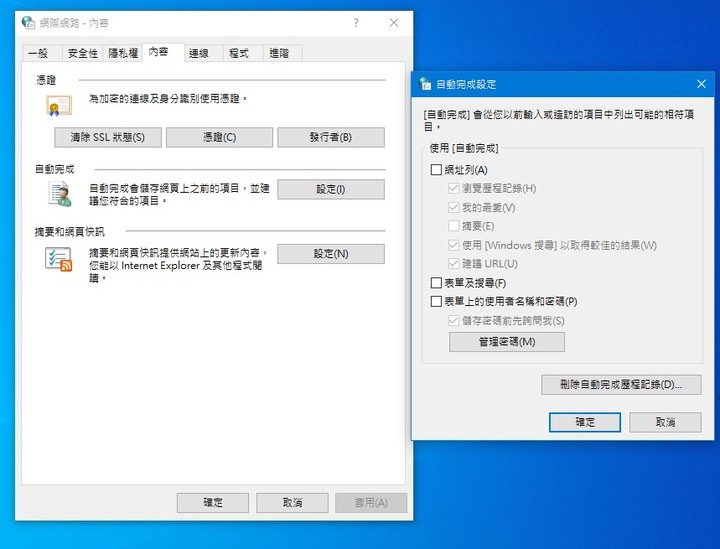The height and width of the screenshot is (549, 720).
Task: Switch to the 一般 tab
Action: [x=42, y=53]
